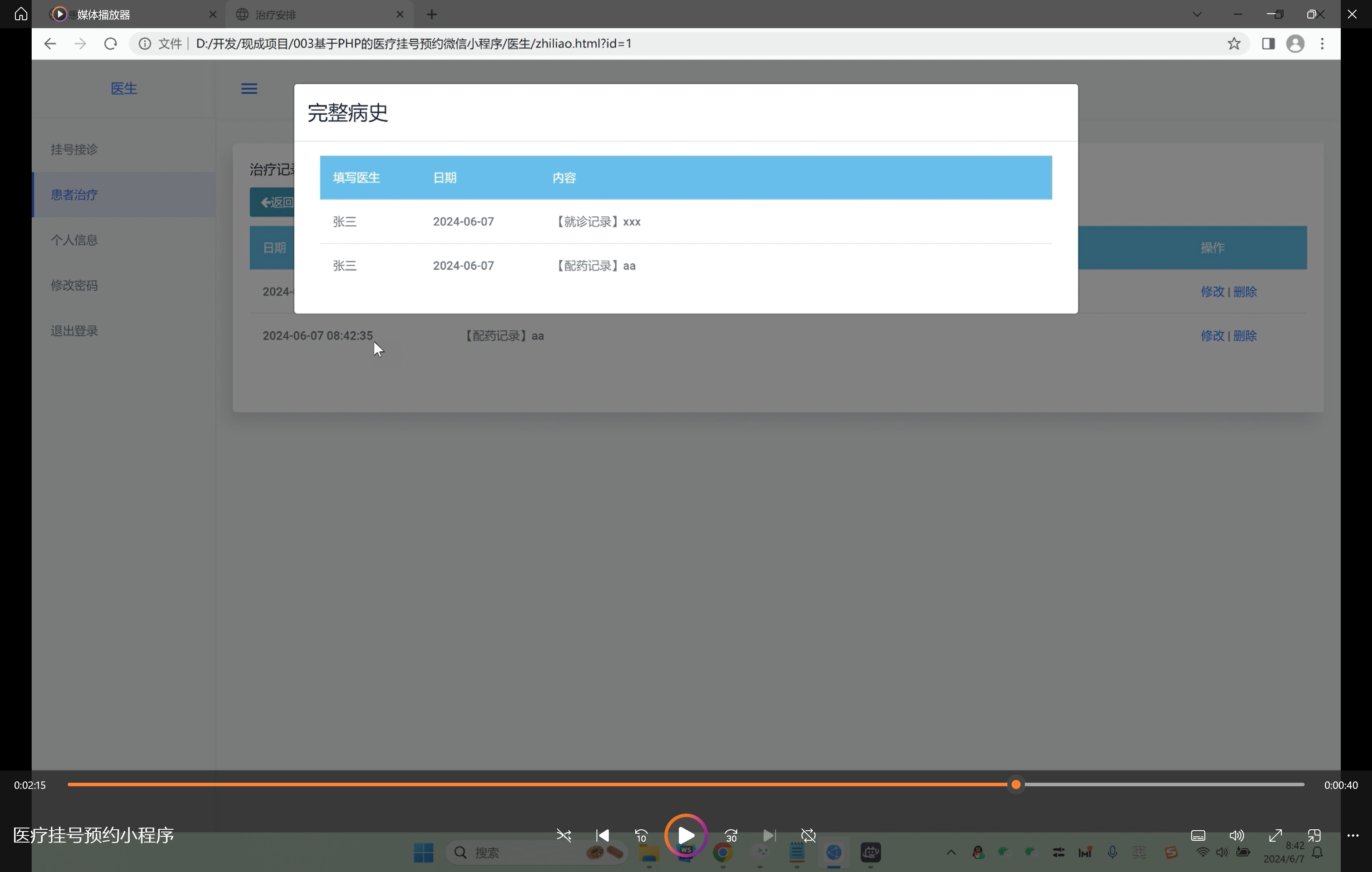Click the video title 医疗挂号预约小程序
This screenshot has height=872, width=1372.
pyautogui.click(x=93, y=835)
